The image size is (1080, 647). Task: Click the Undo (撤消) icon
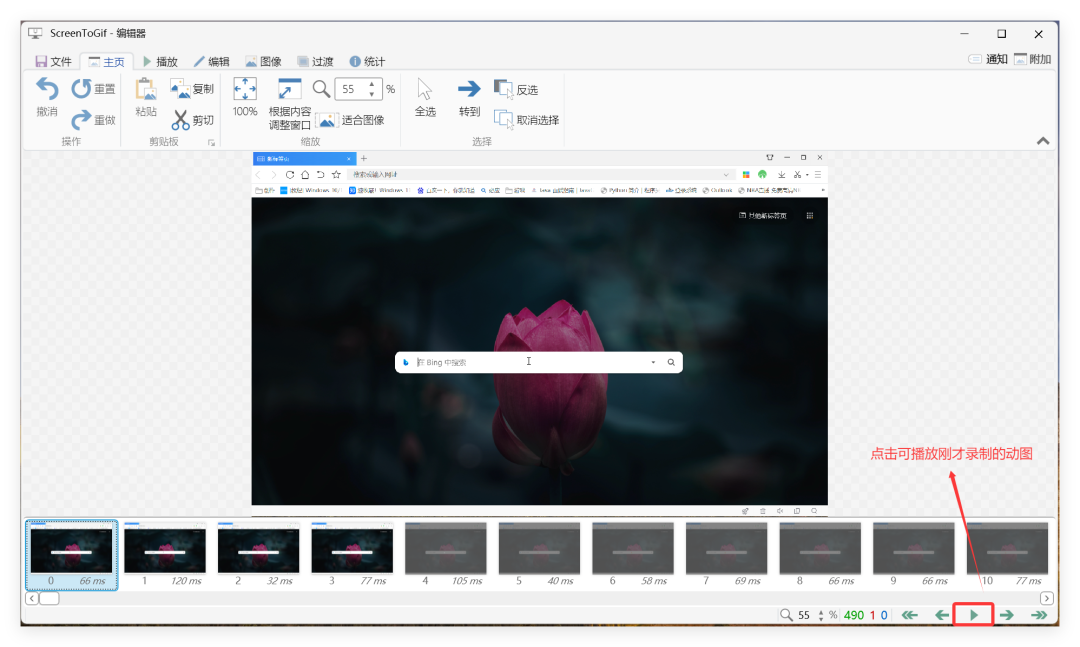click(47, 89)
